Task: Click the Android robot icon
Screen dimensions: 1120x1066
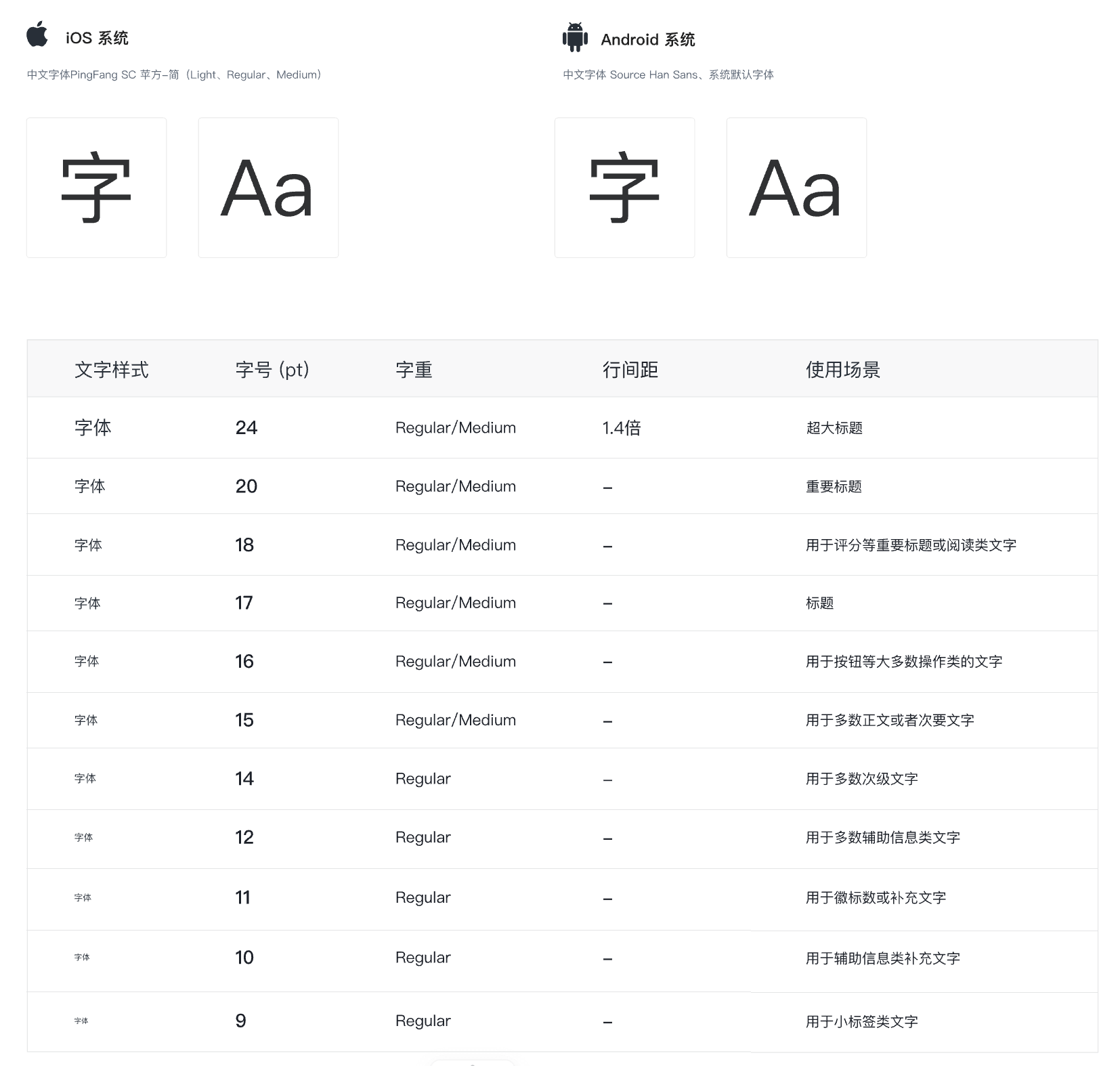Action: (575, 37)
